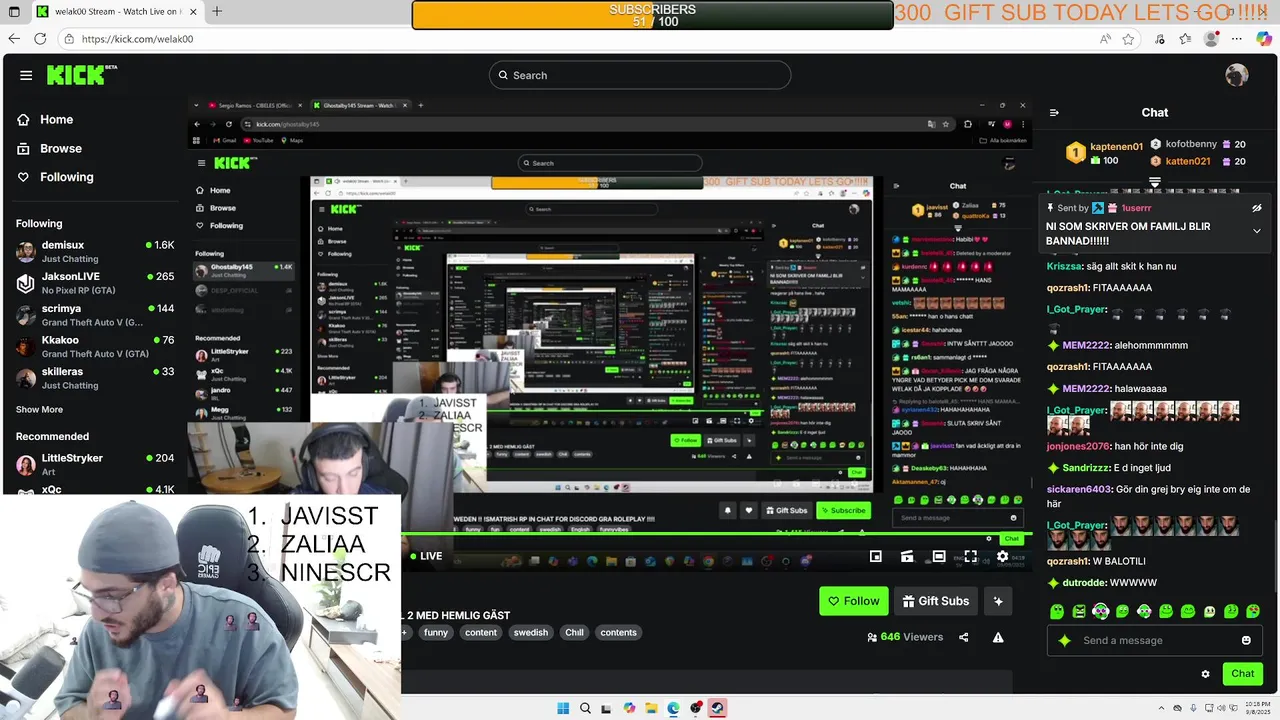Click the Kick Search box
This screenshot has width=1280, height=720.
click(x=640, y=75)
